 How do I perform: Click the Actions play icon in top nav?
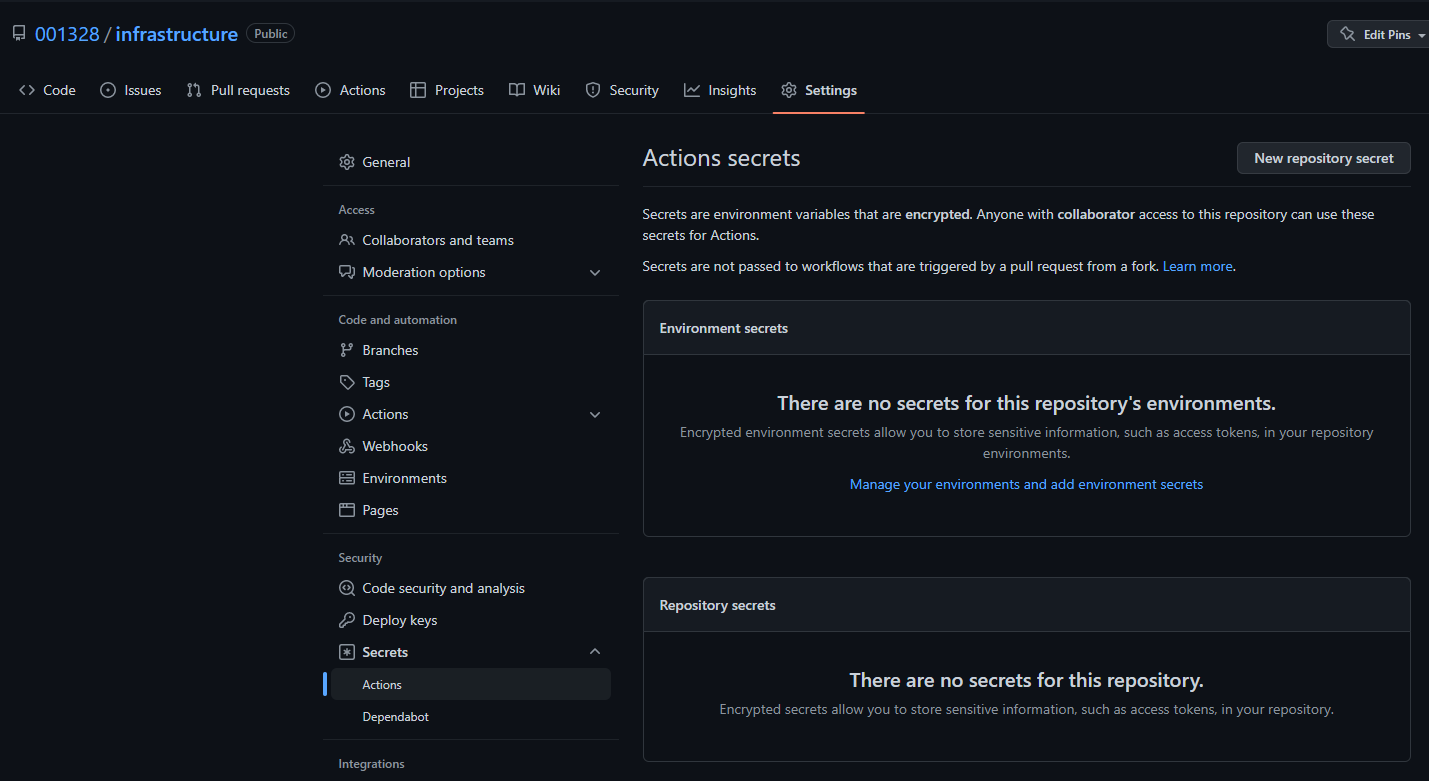tap(323, 90)
